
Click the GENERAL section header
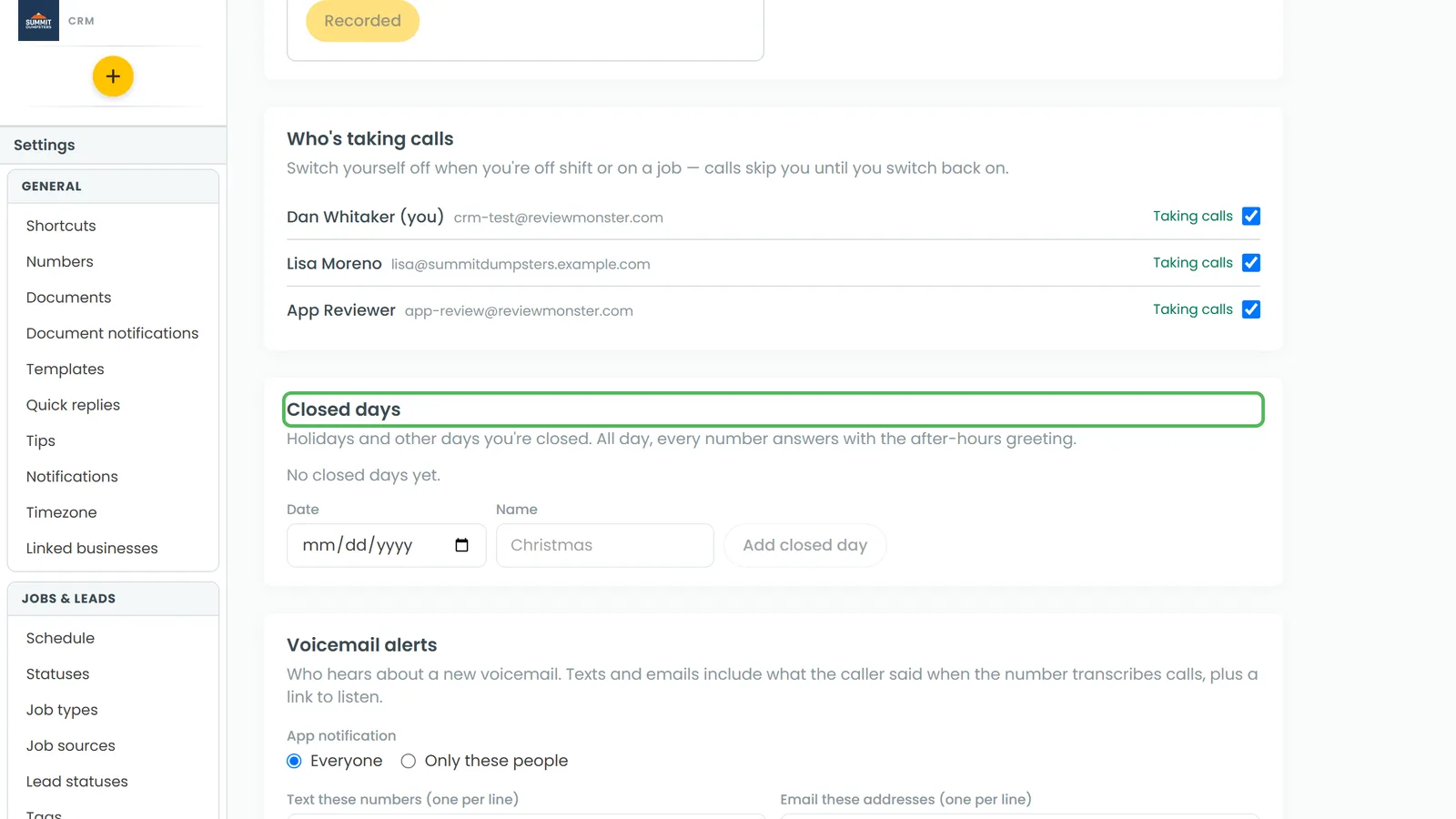[x=113, y=187]
